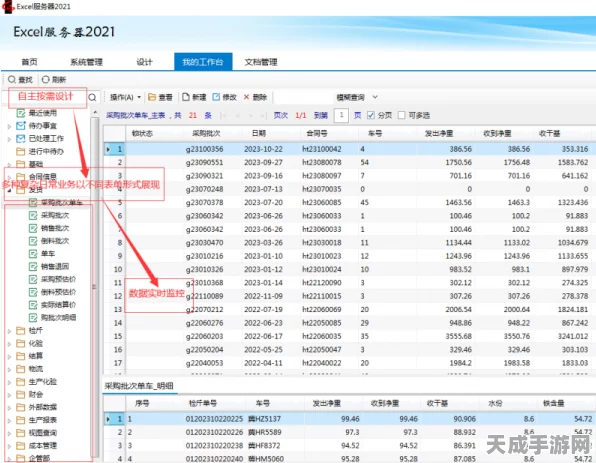Click the 销售退回 form icon
Image resolution: width=596 pixels, height=463 pixels.
(x=33, y=266)
